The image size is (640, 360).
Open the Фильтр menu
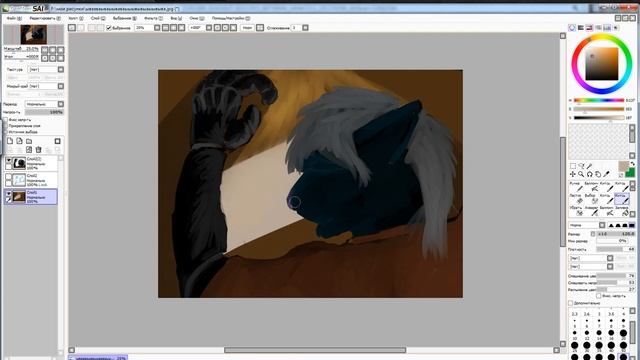click(153, 18)
